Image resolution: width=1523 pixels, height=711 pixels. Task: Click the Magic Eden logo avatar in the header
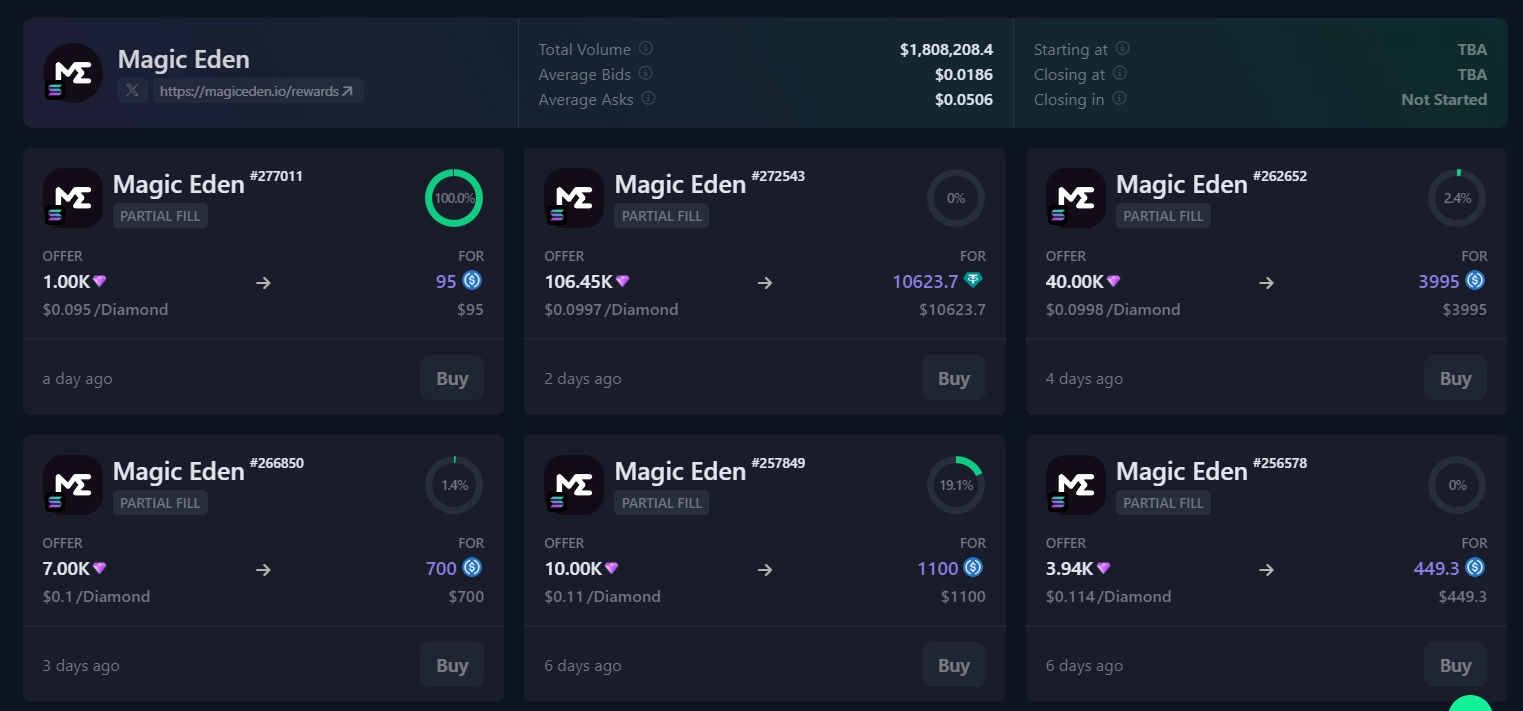(72, 72)
